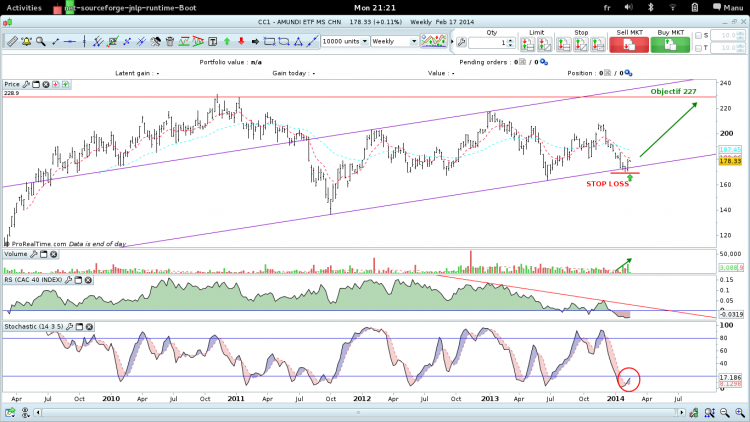The height and width of the screenshot is (422, 750).
Task: Select the red down arrow drawing tool
Action: click(241, 42)
